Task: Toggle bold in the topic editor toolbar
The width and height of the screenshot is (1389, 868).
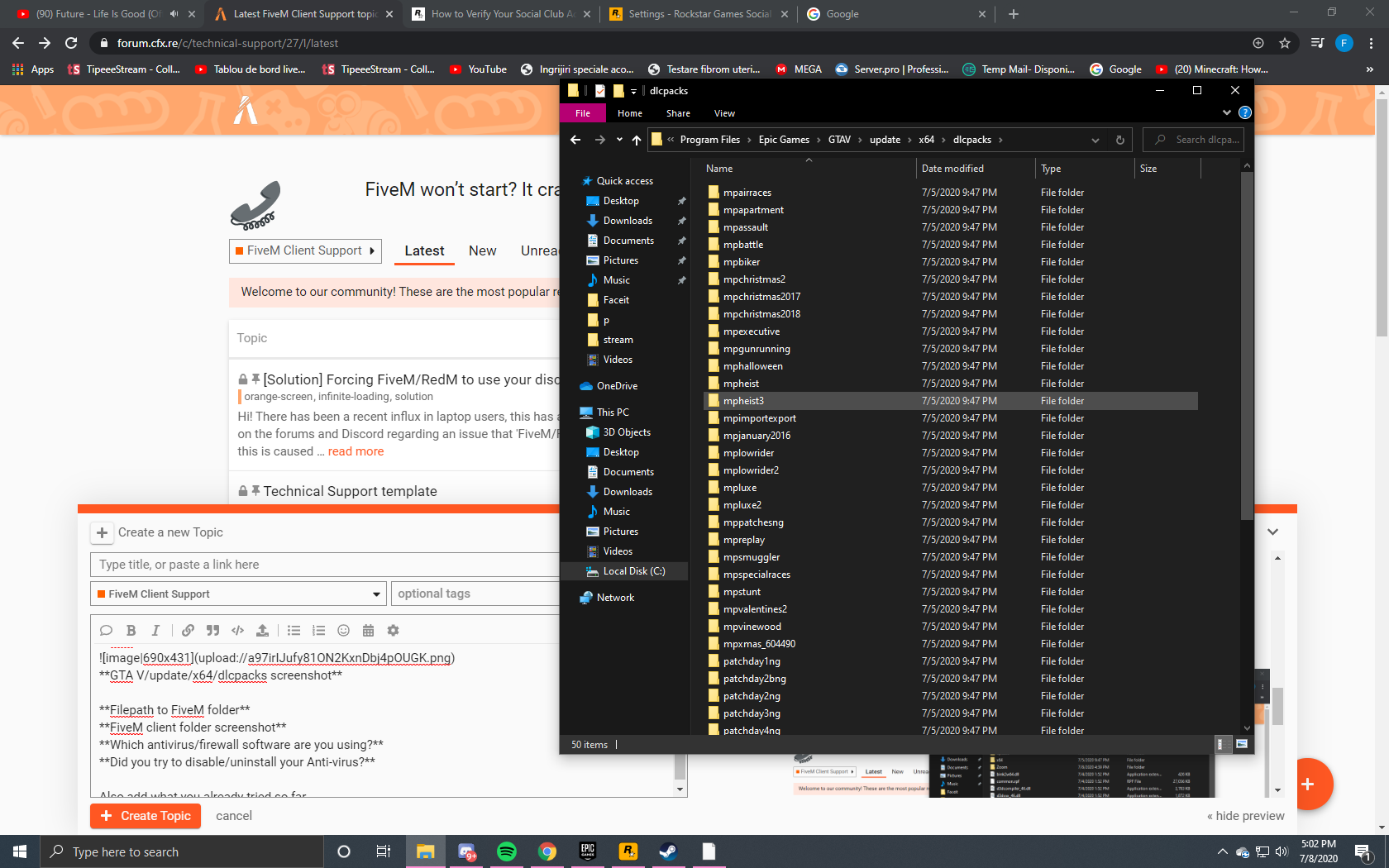Action: click(131, 631)
